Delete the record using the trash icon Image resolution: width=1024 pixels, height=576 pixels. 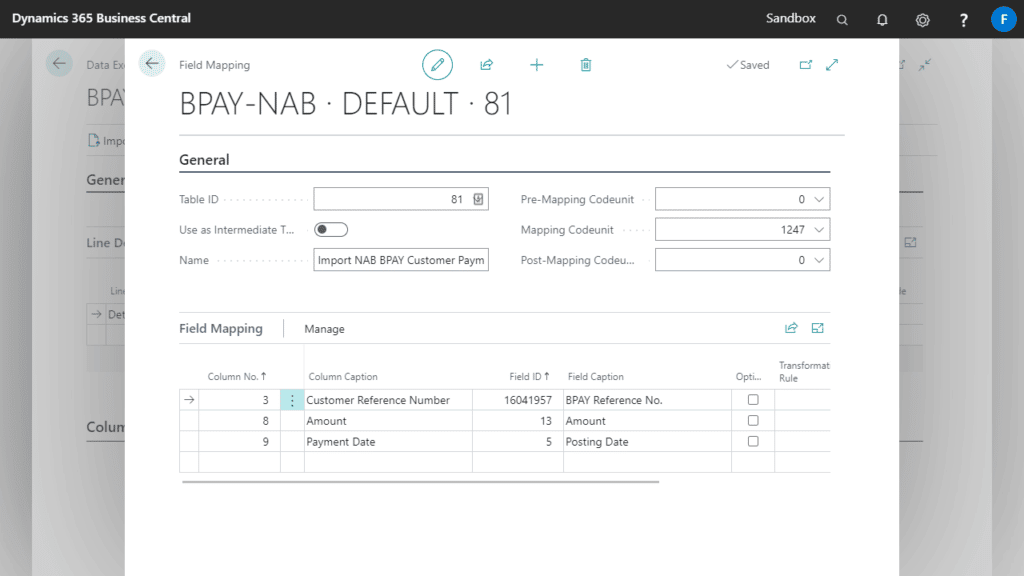click(586, 64)
